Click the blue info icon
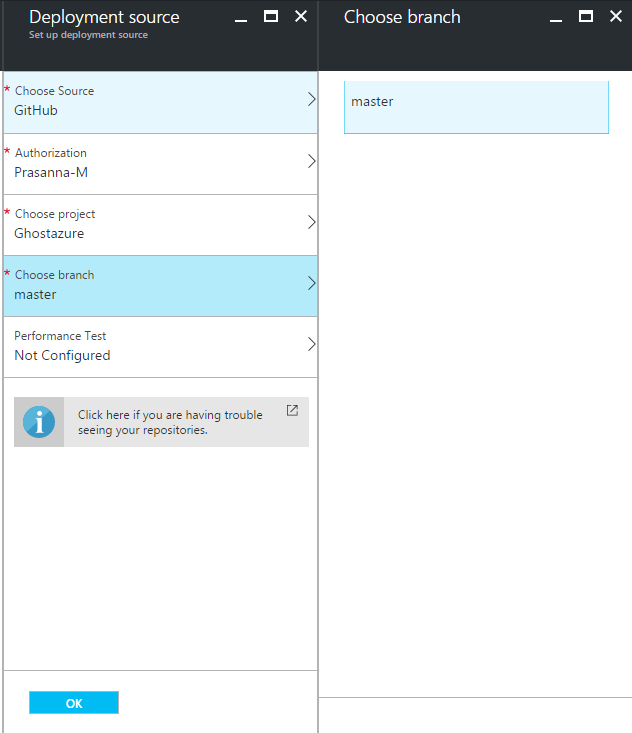Viewport: 632px width, 733px height. (x=39, y=422)
